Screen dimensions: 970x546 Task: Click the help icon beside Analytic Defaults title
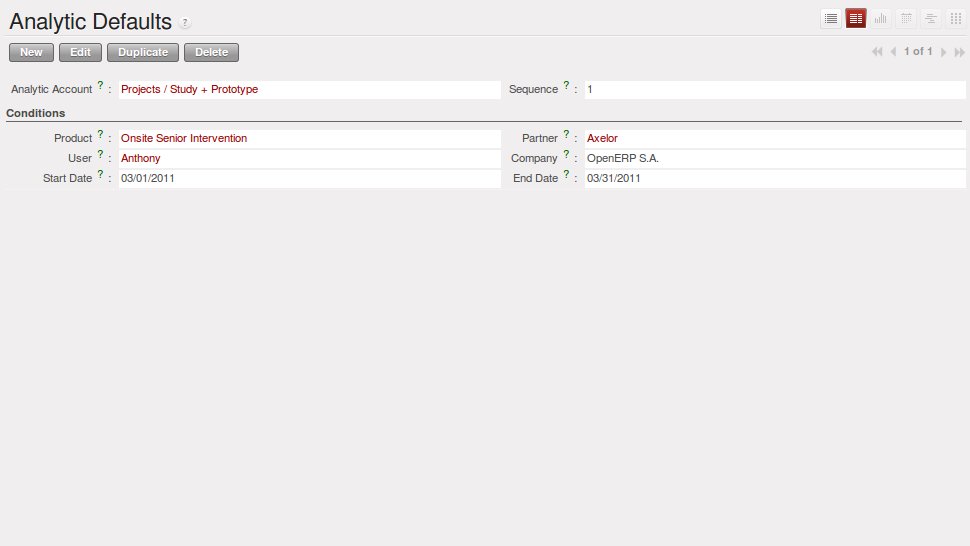tap(185, 23)
